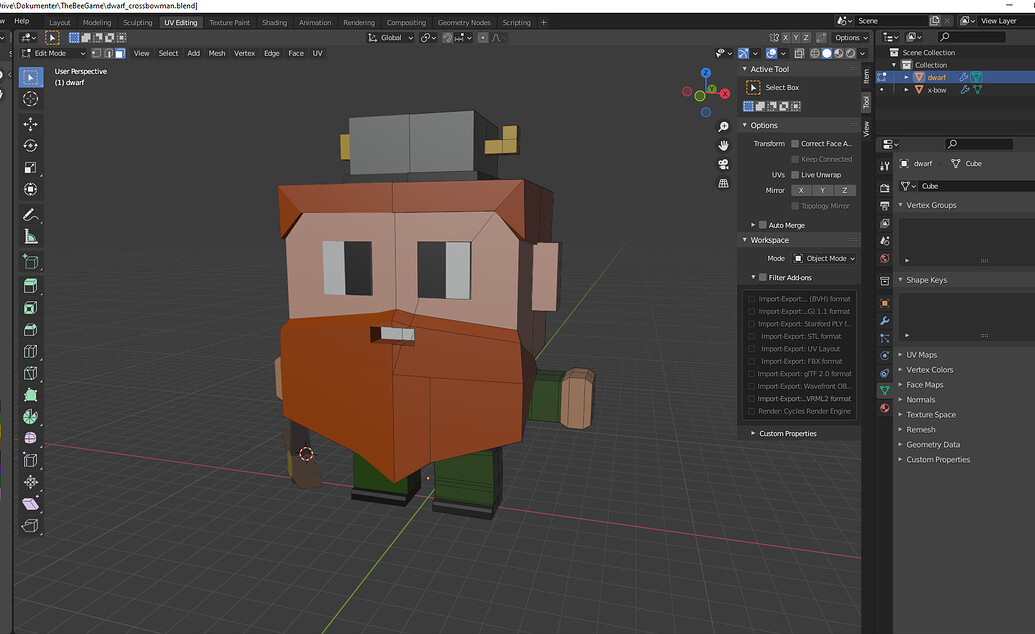Toggle camera view with camera gizmo

pos(723,164)
